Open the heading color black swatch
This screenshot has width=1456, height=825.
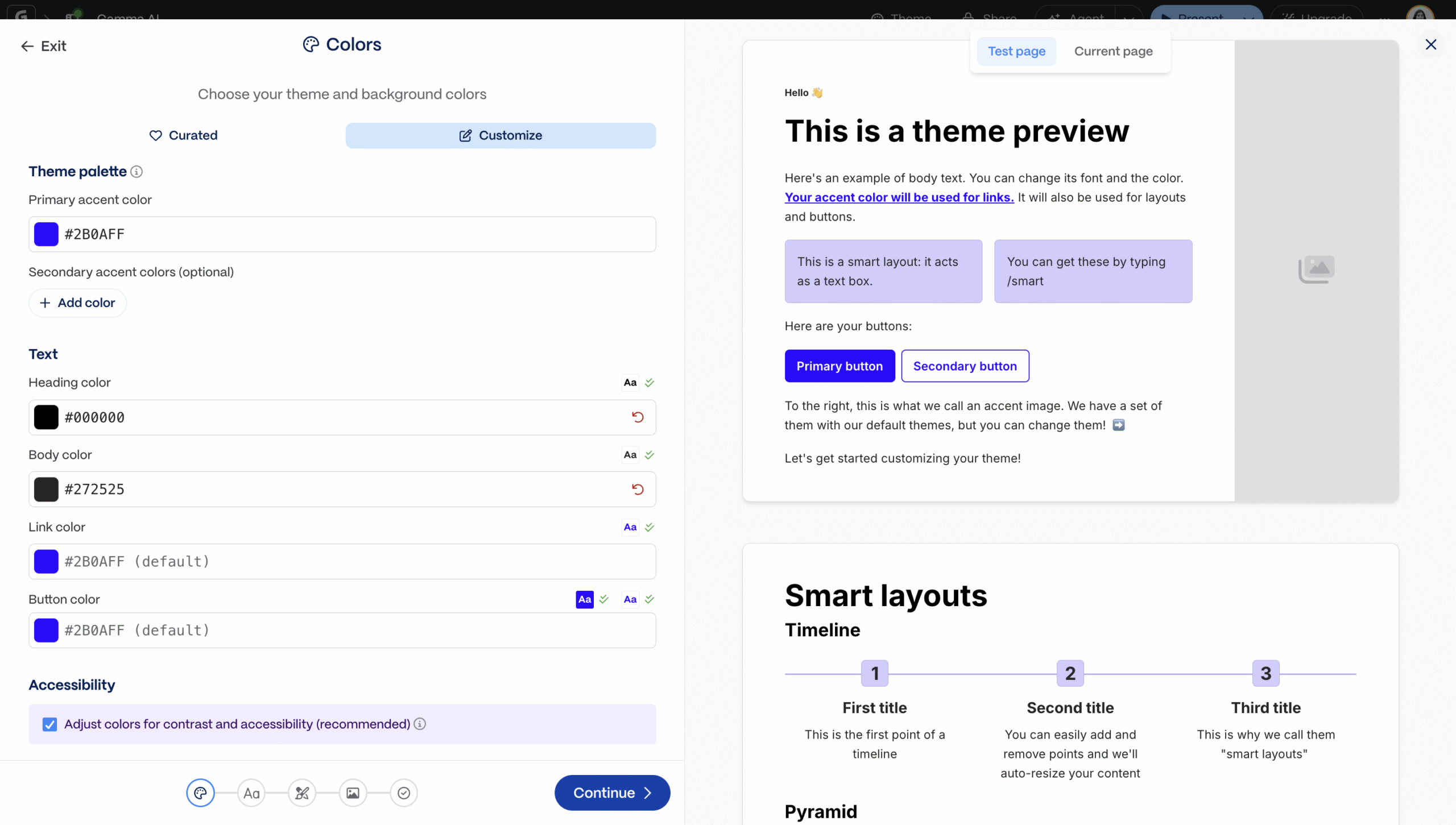46,417
